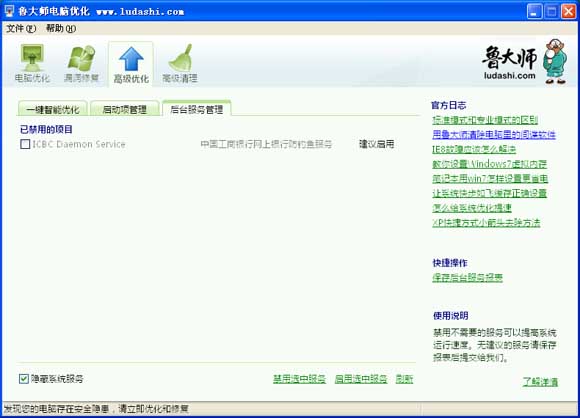This screenshot has height=418, width=580.
Task: Minimize the 鲁大师电脑优化 window
Action: (x=534, y=11)
